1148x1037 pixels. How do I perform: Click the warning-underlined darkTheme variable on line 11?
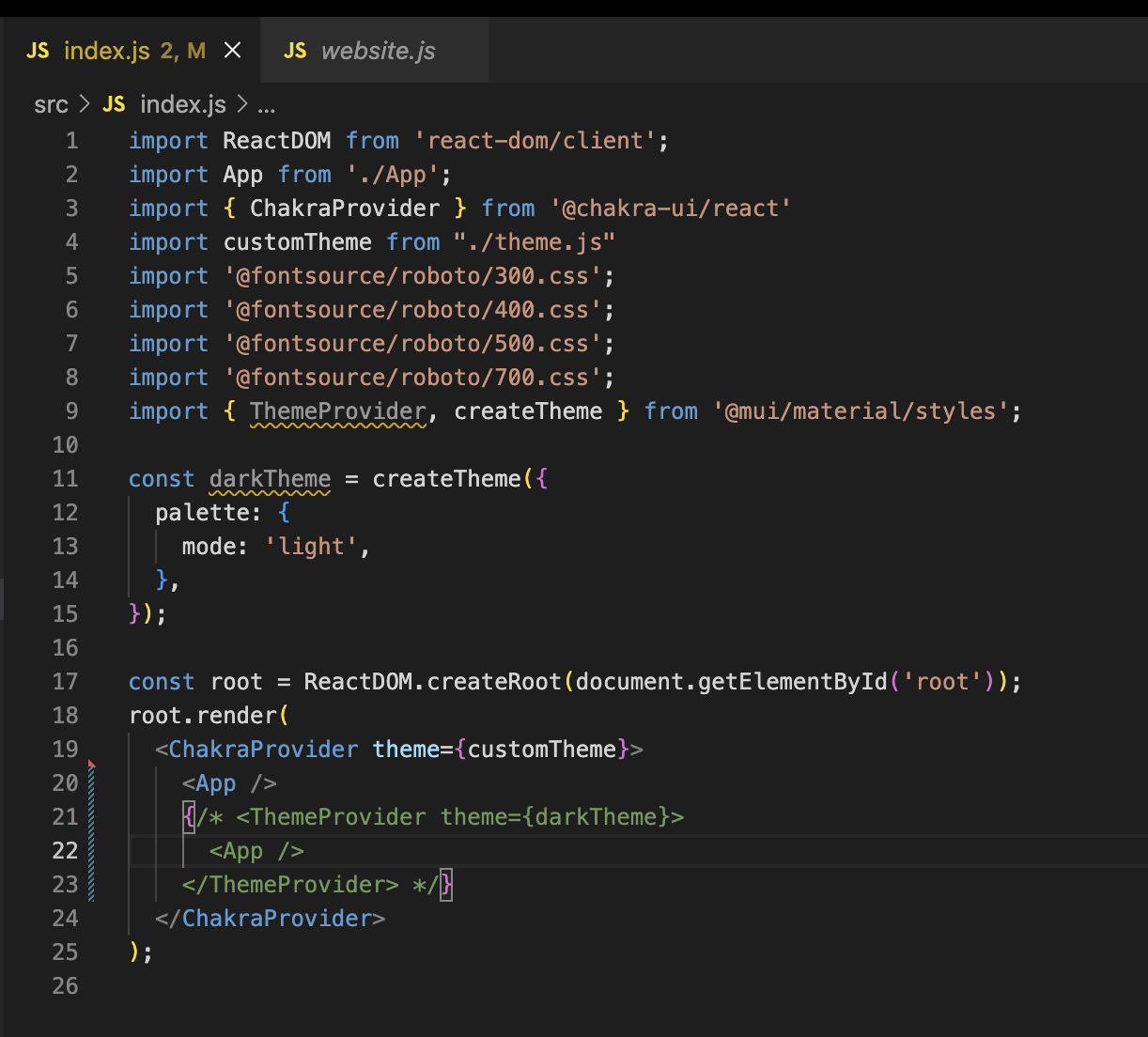[270, 478]
